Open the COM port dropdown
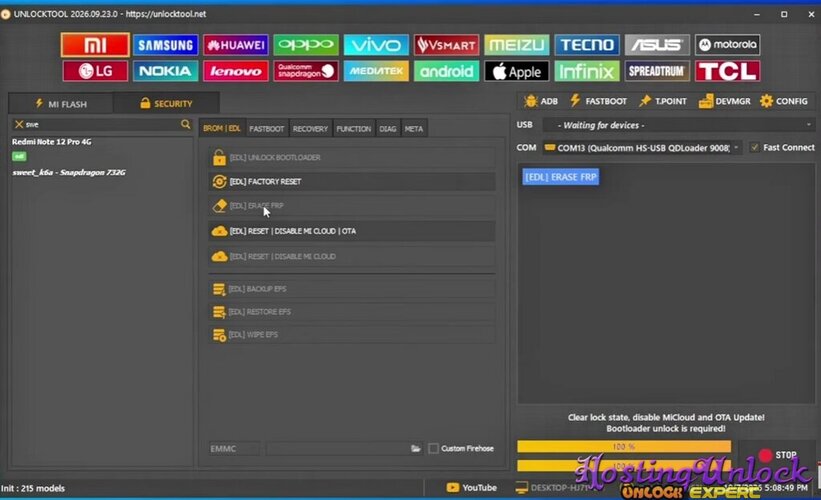821x500 pixels. [642, 148]
